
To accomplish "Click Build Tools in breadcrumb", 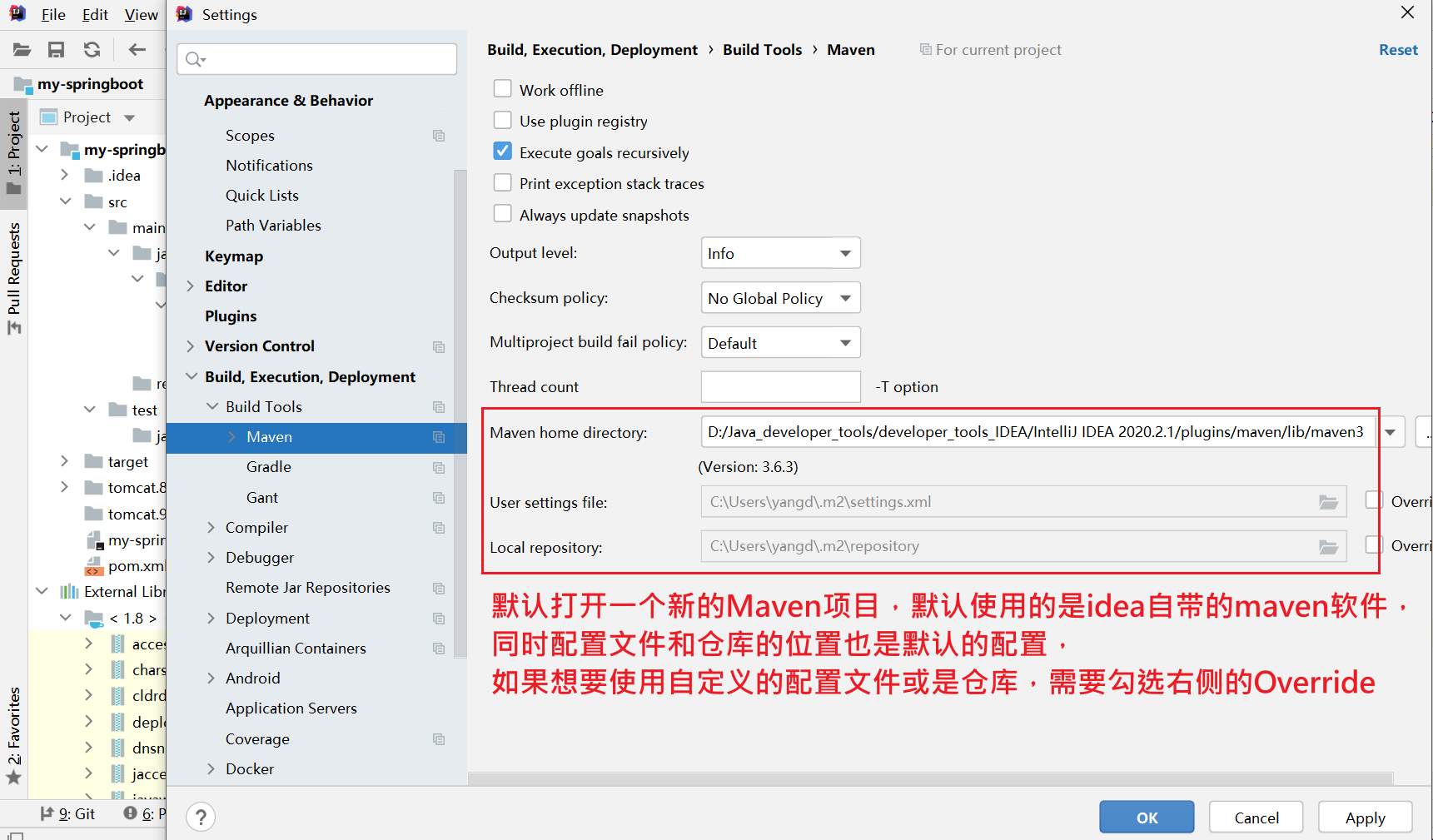I will click(762, 50).
